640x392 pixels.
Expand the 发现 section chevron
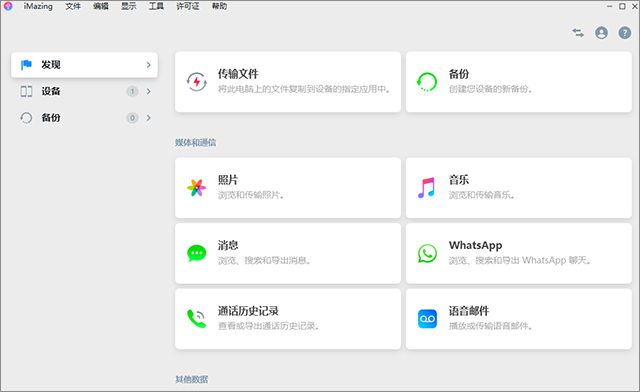tap(149, 65)
